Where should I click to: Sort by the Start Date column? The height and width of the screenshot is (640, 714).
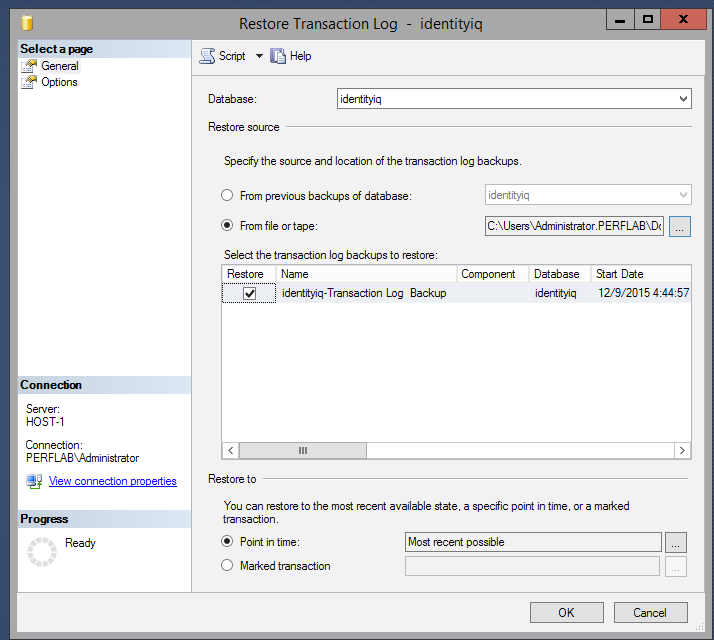pos(641,274)
